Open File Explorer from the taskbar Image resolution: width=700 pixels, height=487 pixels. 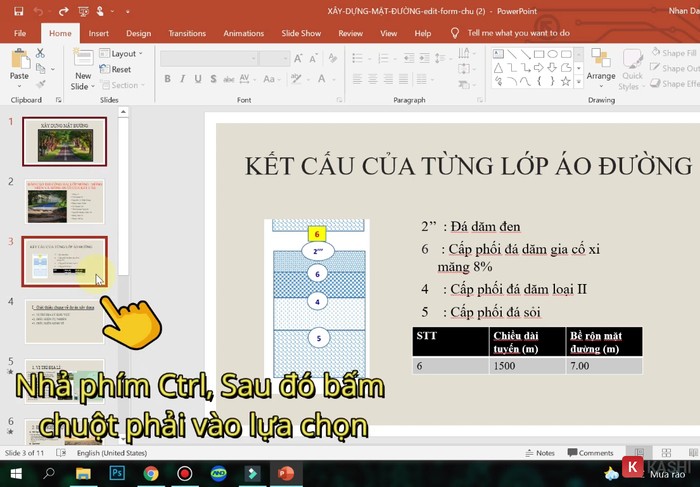point(83,473)
